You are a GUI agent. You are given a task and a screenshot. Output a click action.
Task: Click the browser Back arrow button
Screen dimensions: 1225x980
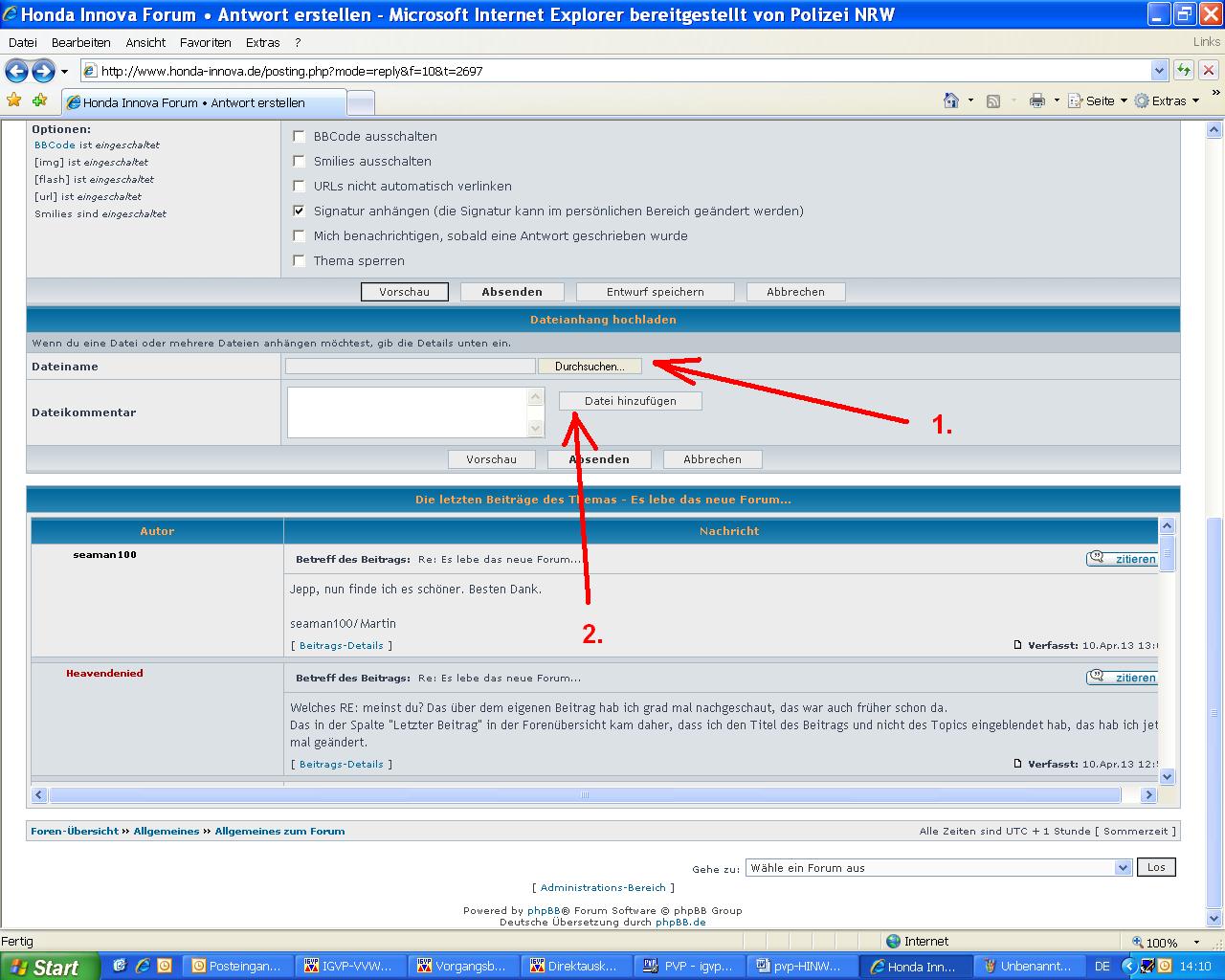16,71
